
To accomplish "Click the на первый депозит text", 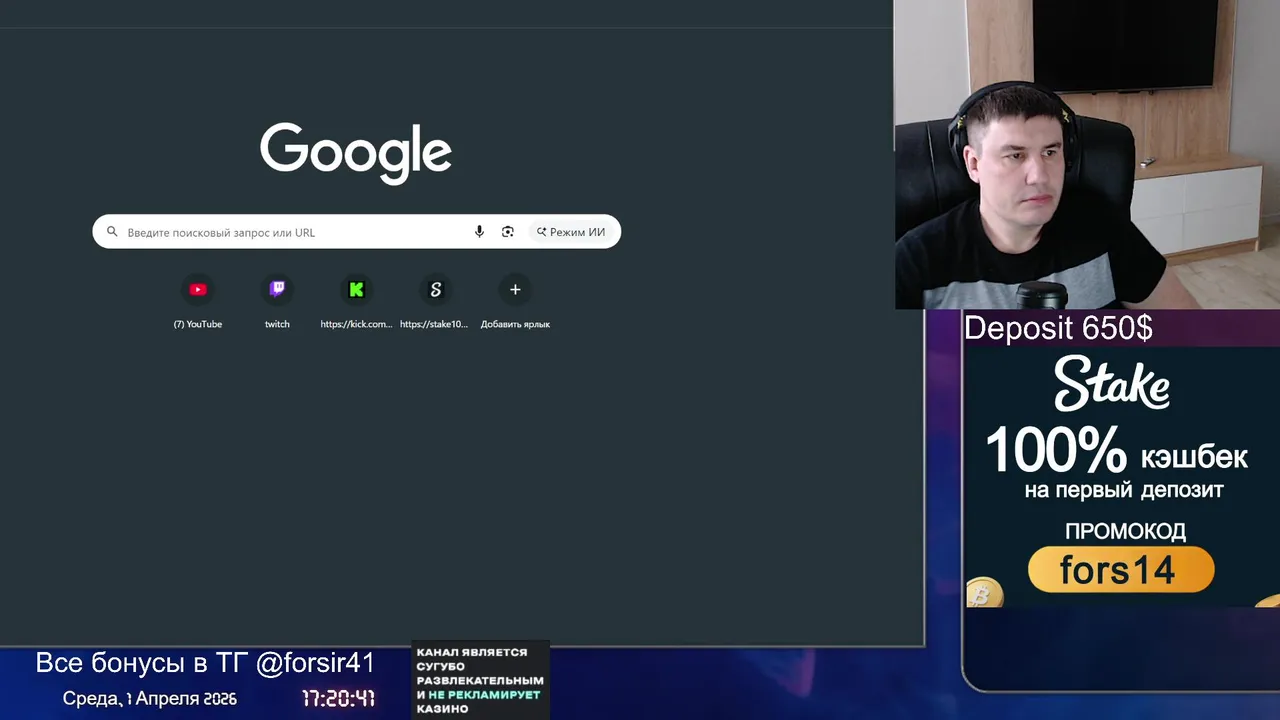I will [1124, 491].
